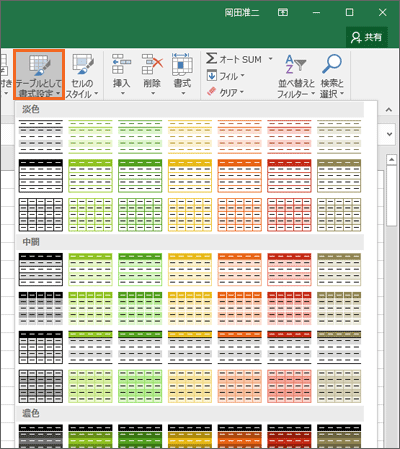Click the 淡色 section header

coord(31,109)
